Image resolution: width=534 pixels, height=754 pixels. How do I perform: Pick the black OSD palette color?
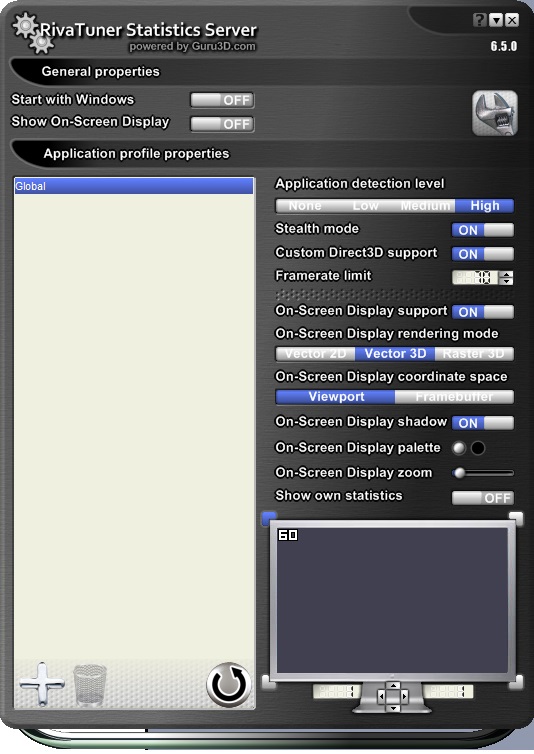478,448
